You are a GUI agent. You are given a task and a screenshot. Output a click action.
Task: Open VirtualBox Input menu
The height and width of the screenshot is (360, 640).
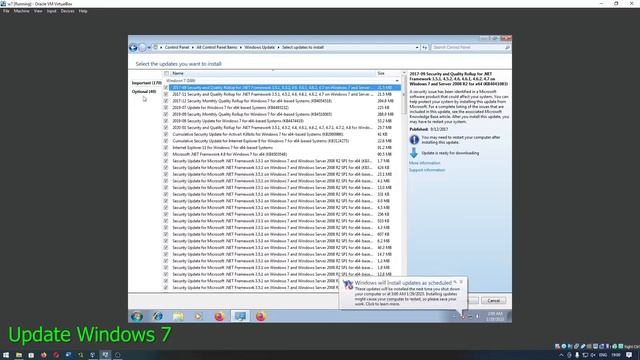(x=51, y=11)
